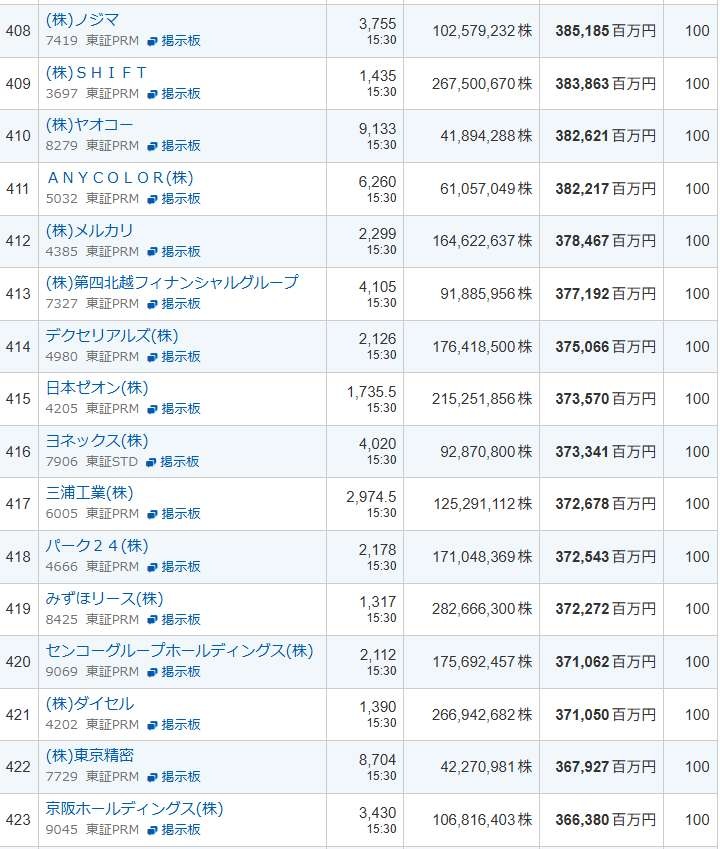Go to 第四北越フィナンシャルグループ details
Image resolution: width=720 pixels, height=849 pixels.
pyautogui.click(x=171, y=283)
